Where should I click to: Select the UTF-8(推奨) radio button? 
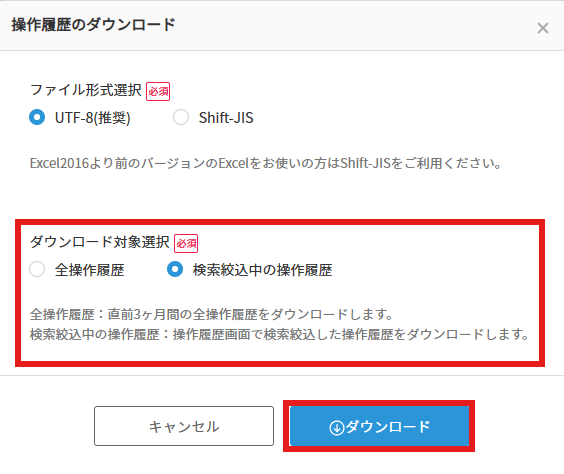(37, 117)
